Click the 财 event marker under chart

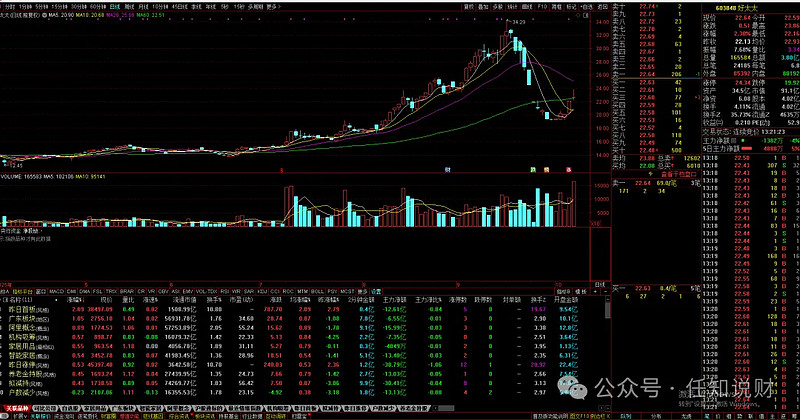pos(447,170)
